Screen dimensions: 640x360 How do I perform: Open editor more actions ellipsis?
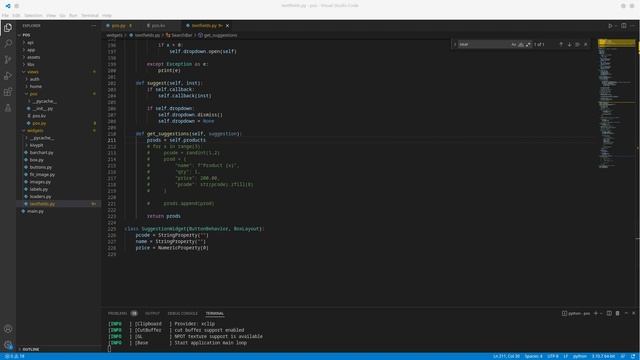coord(633,26)
